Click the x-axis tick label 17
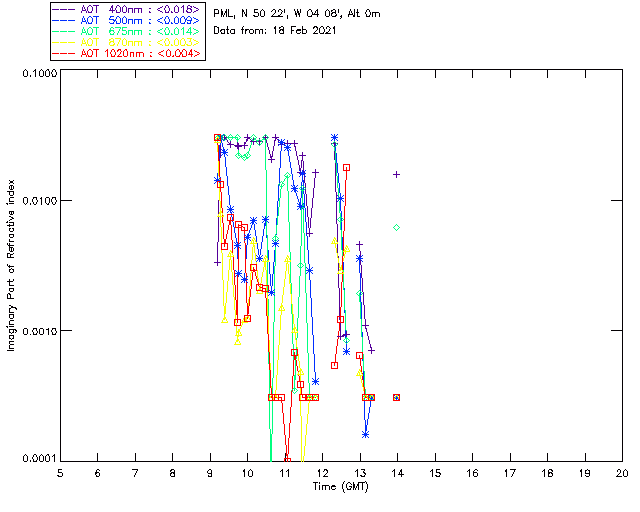640x512 pixels. 510,474
